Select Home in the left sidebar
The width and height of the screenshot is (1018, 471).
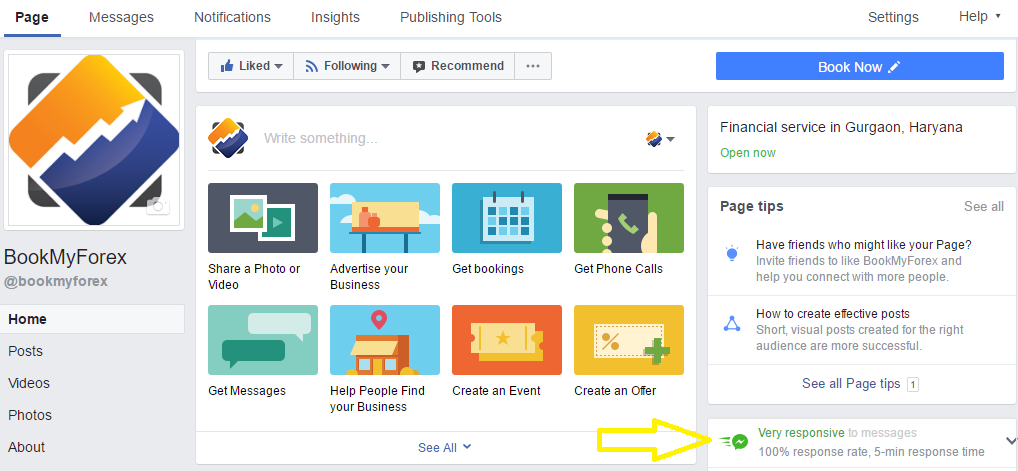point(94,319)
